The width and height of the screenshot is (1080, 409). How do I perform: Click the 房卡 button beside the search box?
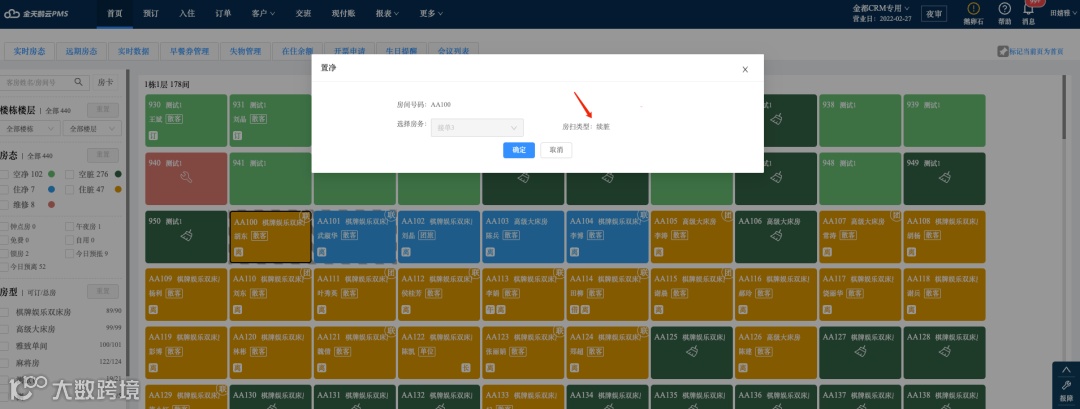105,82
